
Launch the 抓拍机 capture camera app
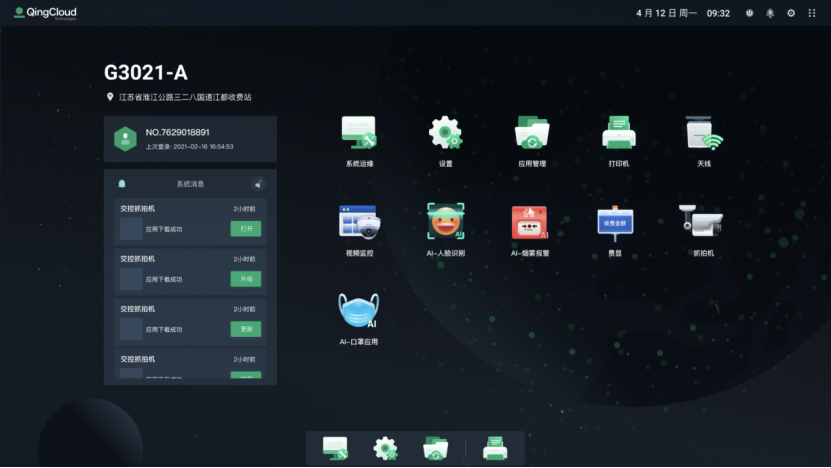coord(701,220)
